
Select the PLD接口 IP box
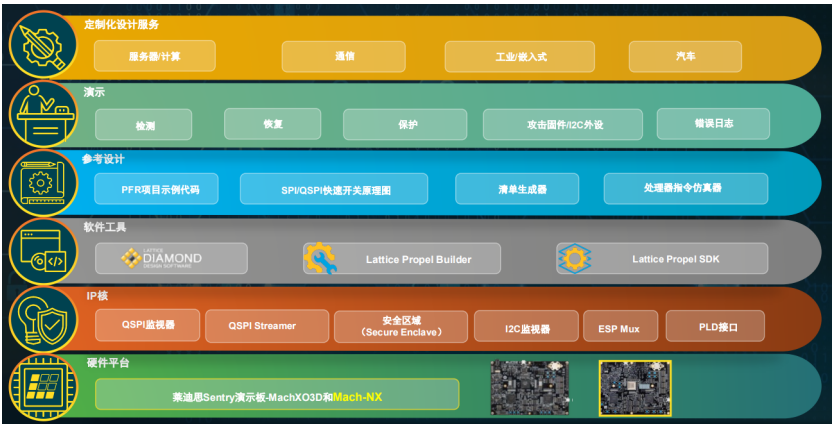tap(715, 326)
